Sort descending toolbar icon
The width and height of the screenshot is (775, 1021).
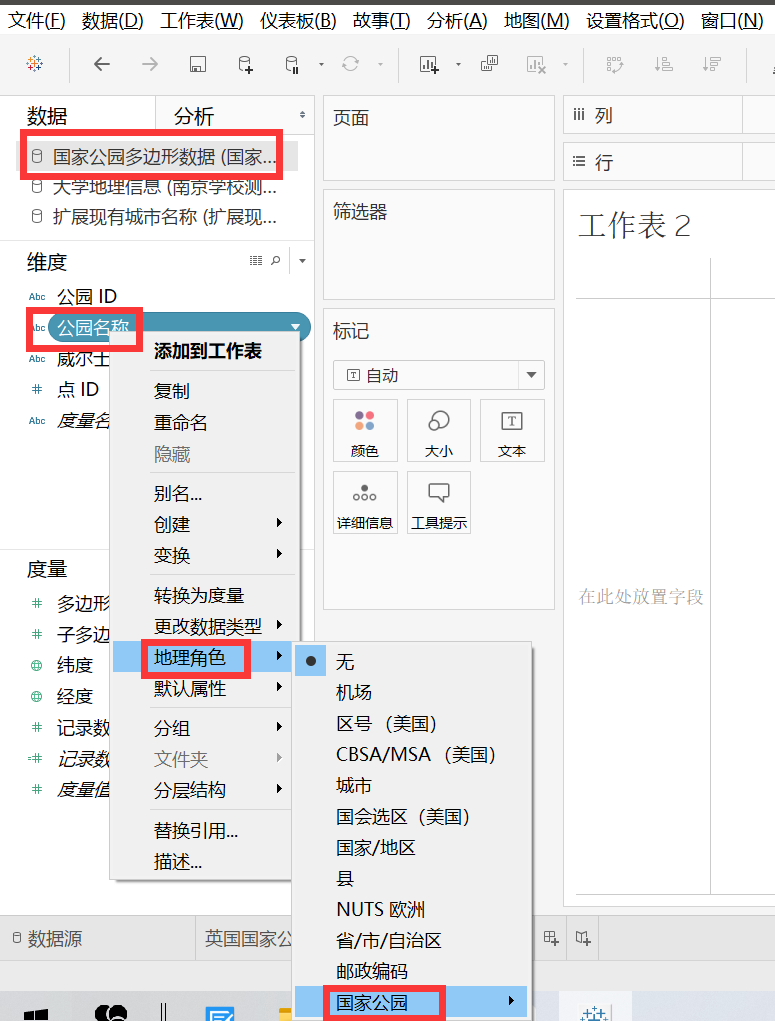pyautogui.click(x=711, y=64)
